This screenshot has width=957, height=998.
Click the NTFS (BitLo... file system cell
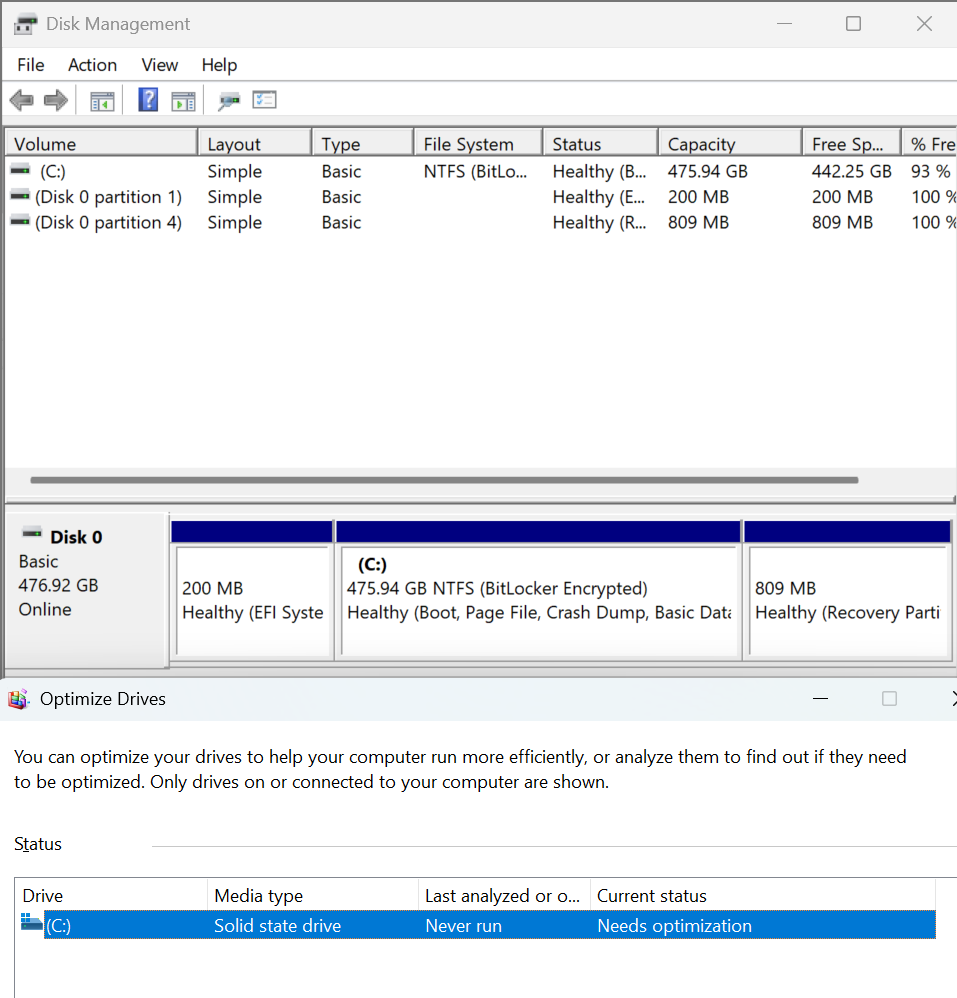(475, 171)
